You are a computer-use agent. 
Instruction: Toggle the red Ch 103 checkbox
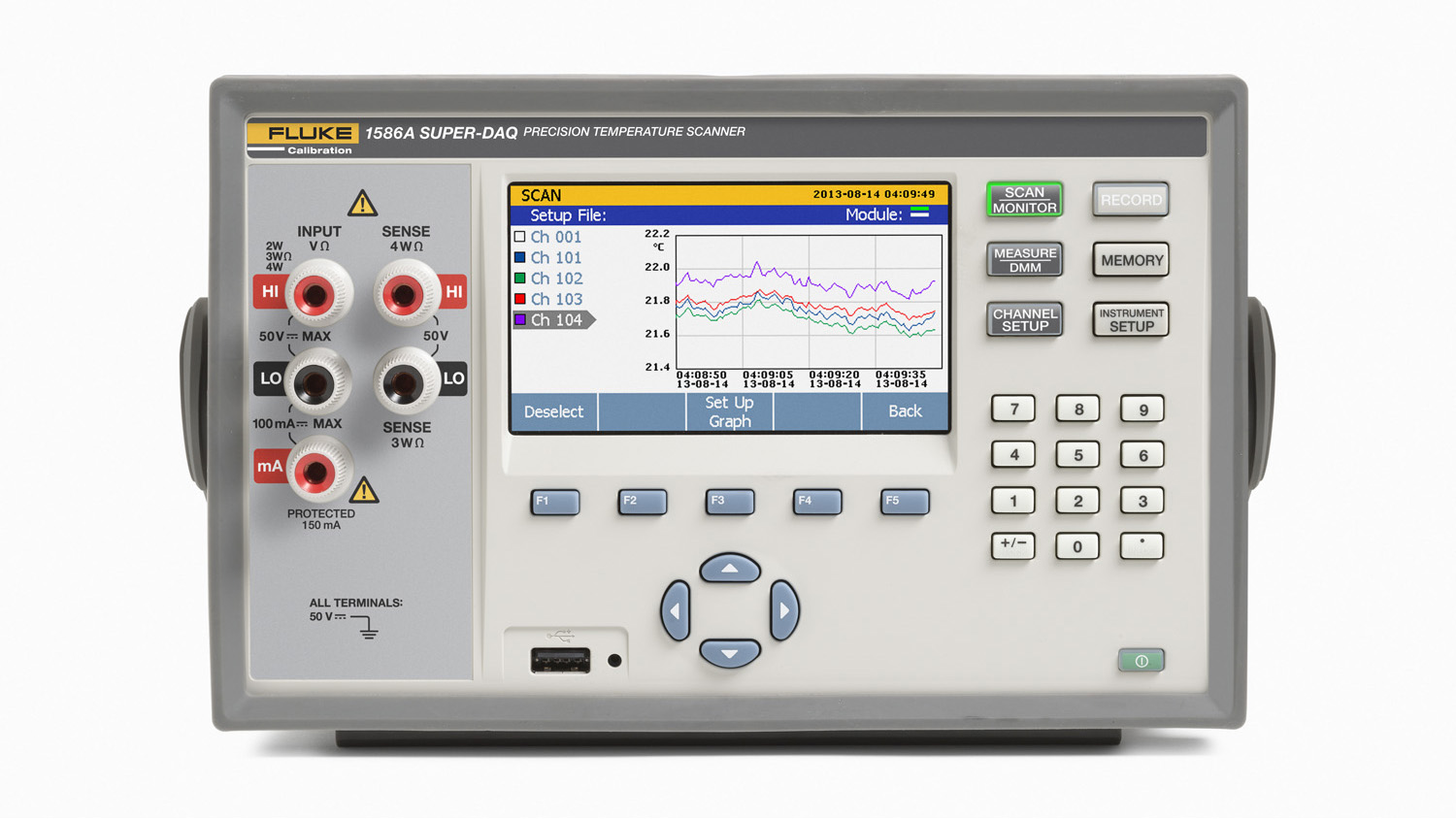(520, 299)
